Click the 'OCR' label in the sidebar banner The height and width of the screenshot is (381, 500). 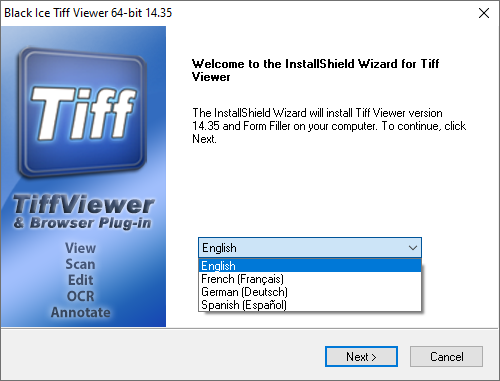click(x=80, y=296)
